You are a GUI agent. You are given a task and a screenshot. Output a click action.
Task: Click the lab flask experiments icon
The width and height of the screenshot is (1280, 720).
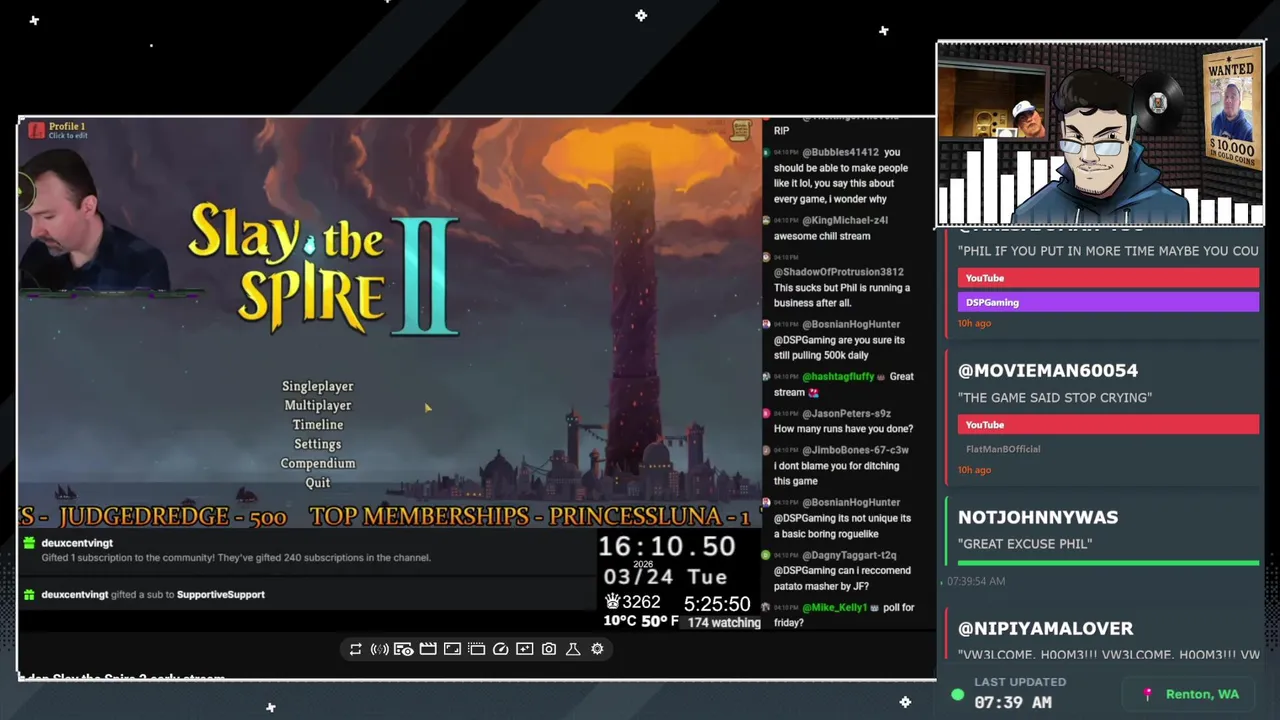pyautogui.click(x=573, y=649)
